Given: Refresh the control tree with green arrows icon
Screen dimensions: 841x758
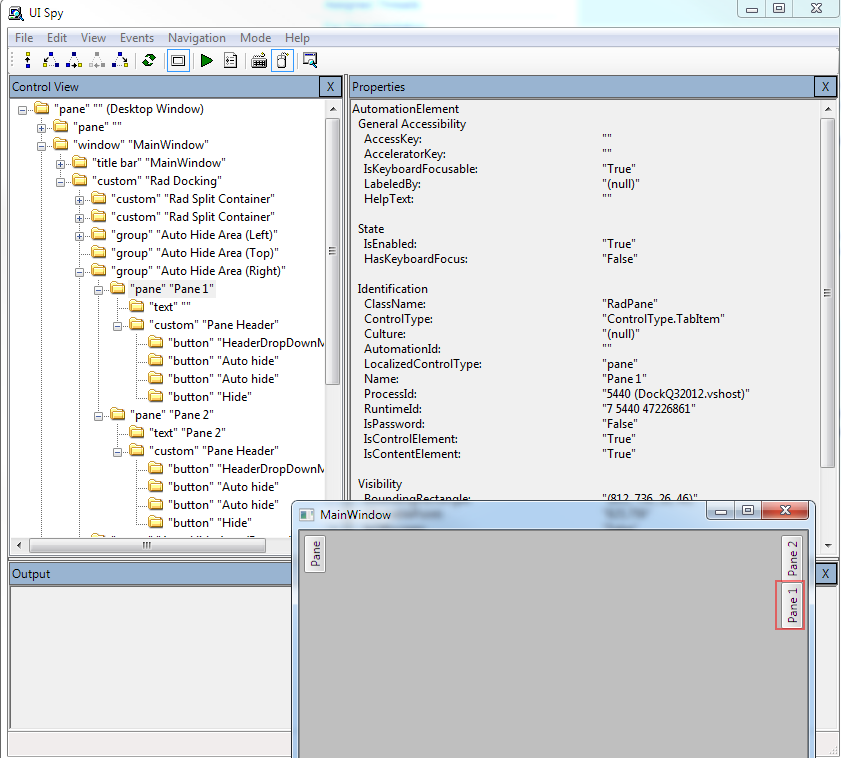Looking at the screenshot, I should tap(149, 61).
